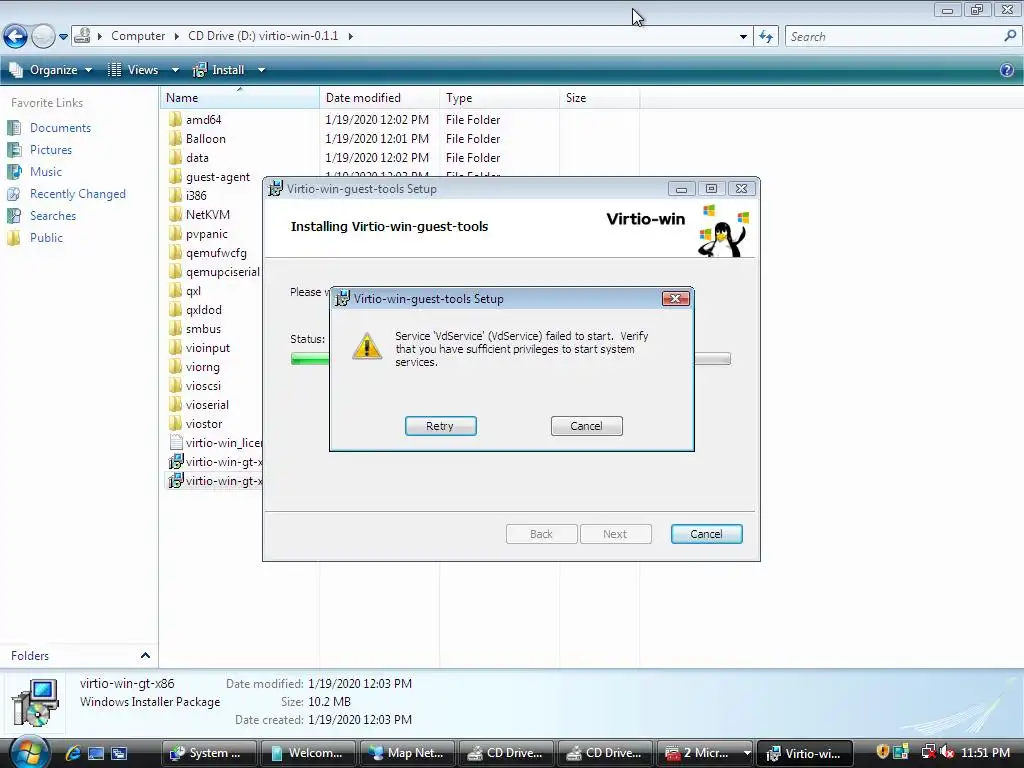The image size is (1024, 768).
Task: Click the Forward navigation arrow in Explorer
Action: point(43,36)
